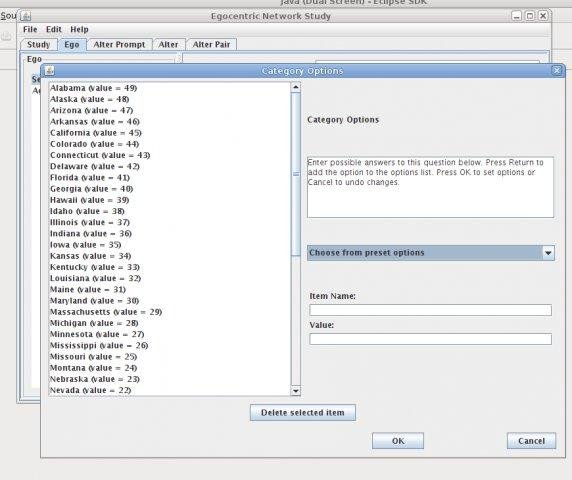Open the File menu
The image size is (572, 480).
(30, 30)
